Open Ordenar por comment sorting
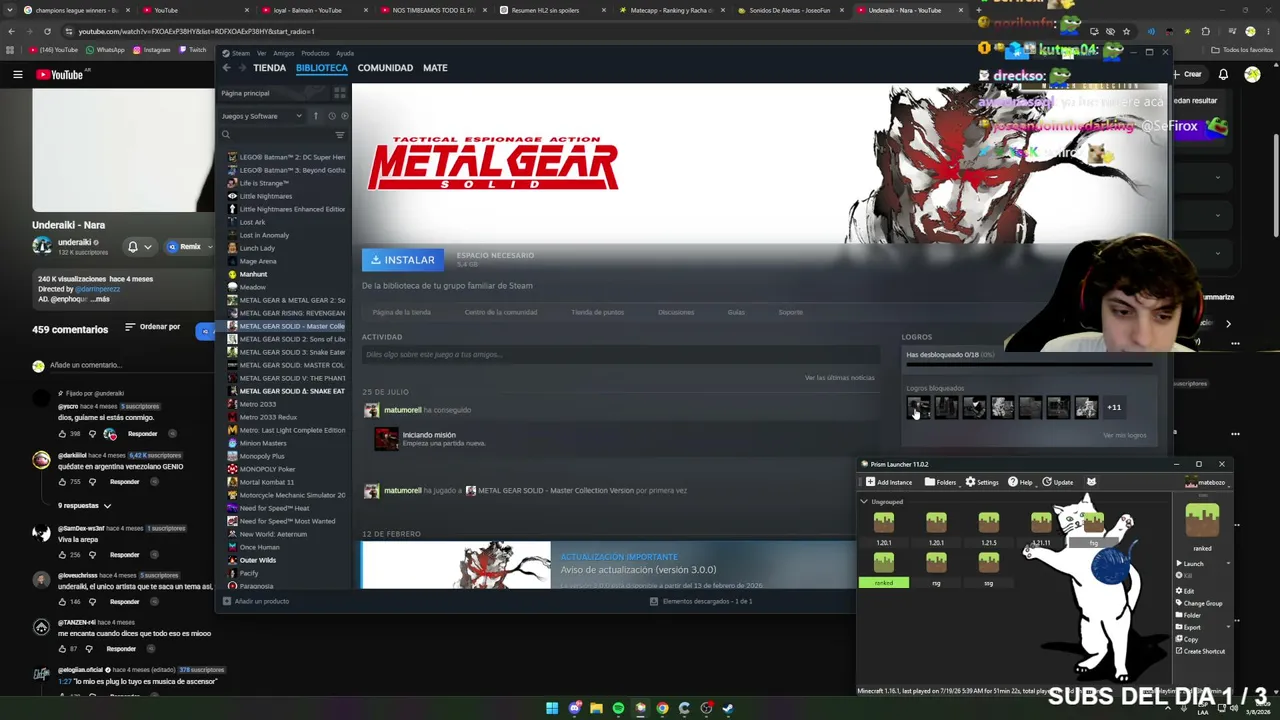1280x720 pixels. [x=152, y=327]
